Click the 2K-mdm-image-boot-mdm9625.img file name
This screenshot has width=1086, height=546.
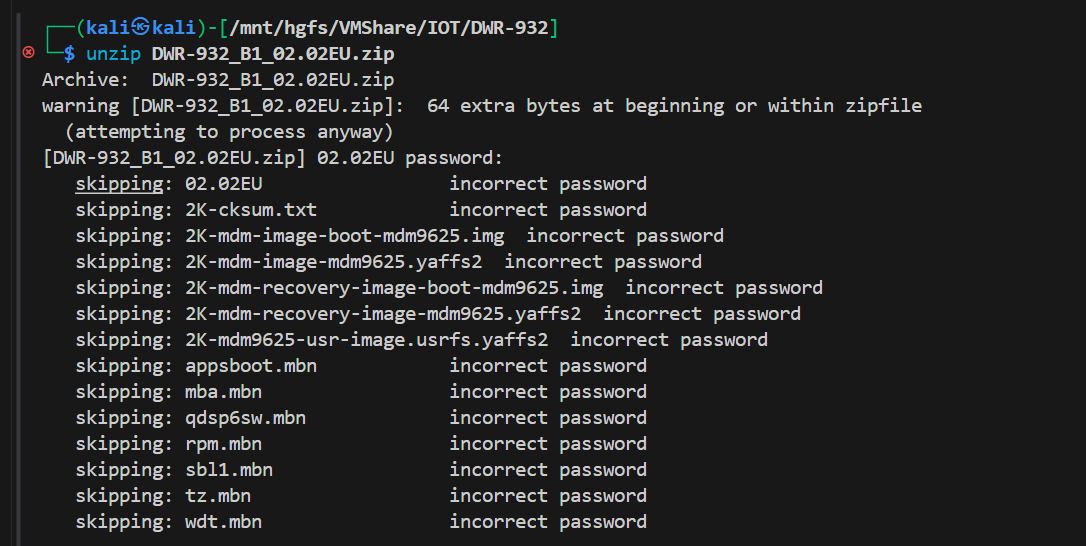(x=344, y=236)
